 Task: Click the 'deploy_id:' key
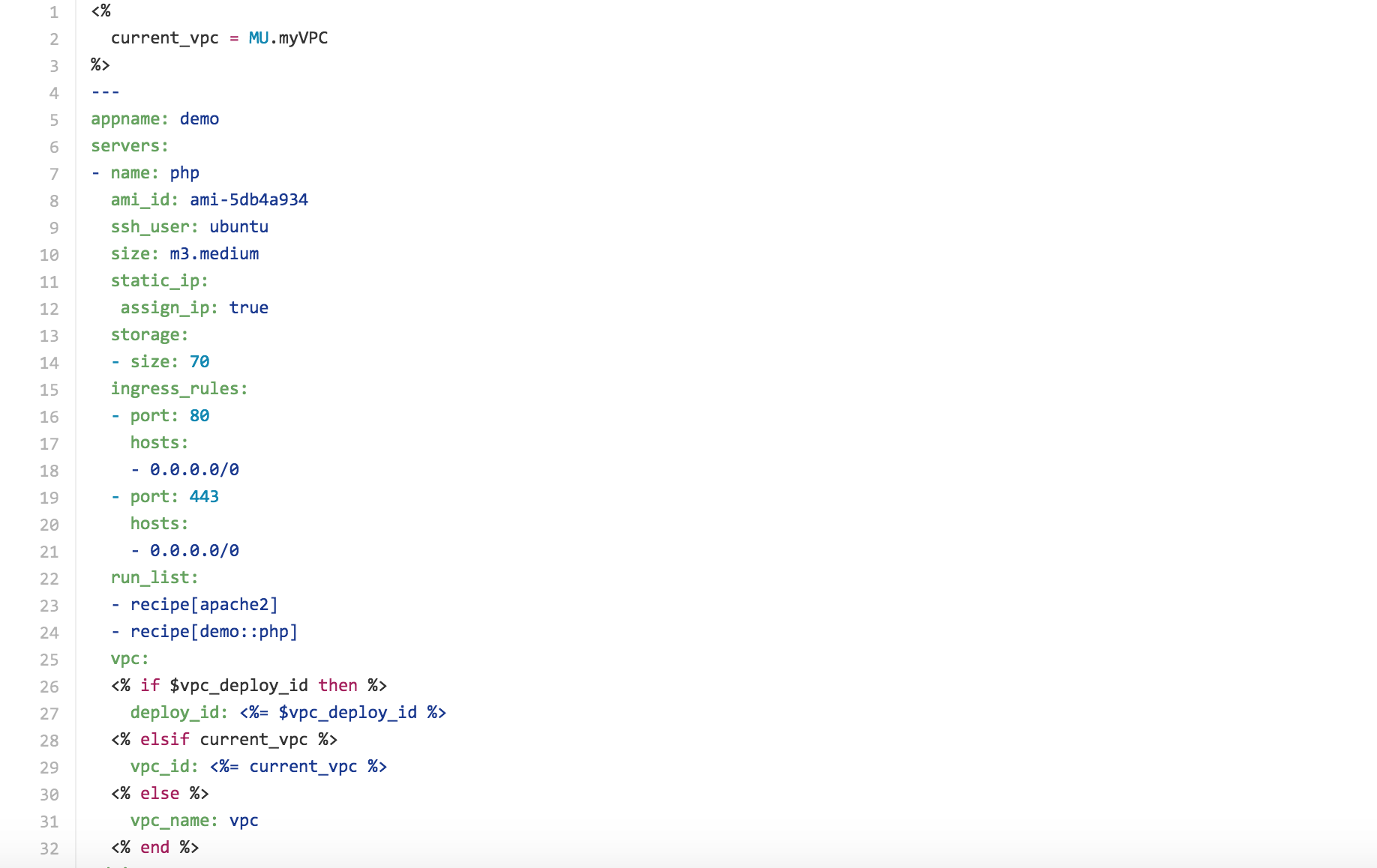tap(179, 713)
